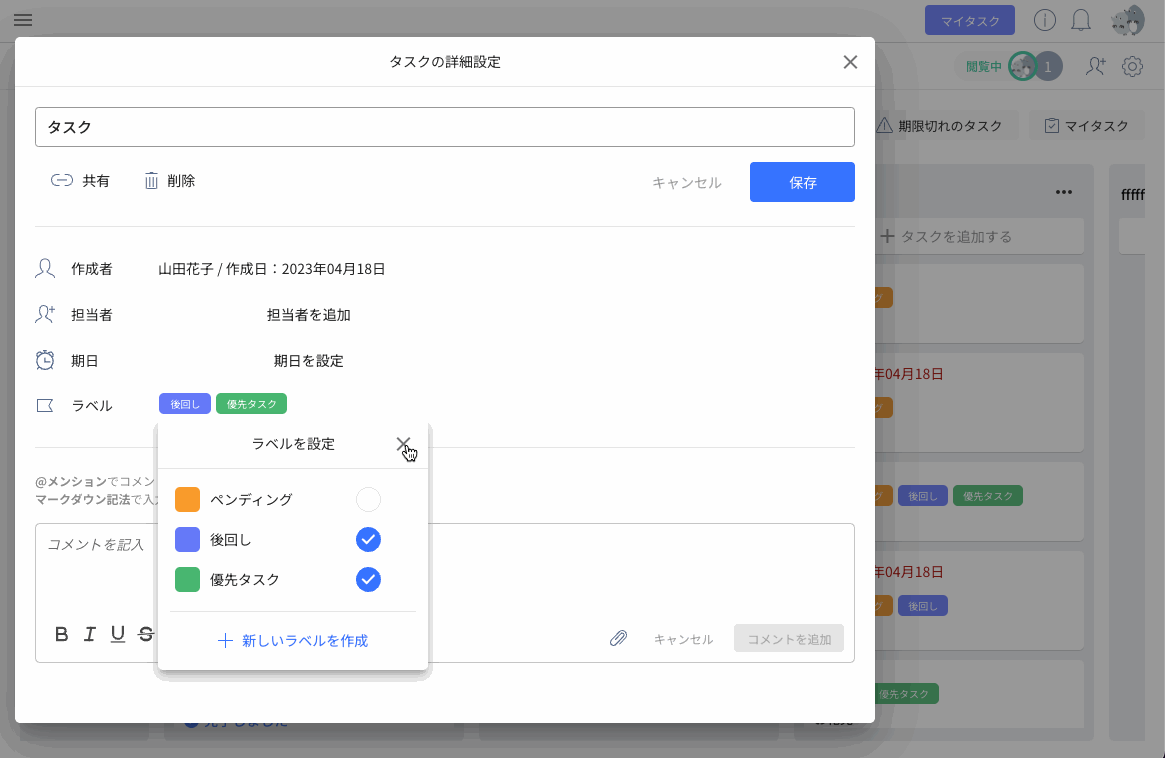Toggle underline text formatting
The width and height of the screenshot is (1165, 758).
(x=118, y=633)
